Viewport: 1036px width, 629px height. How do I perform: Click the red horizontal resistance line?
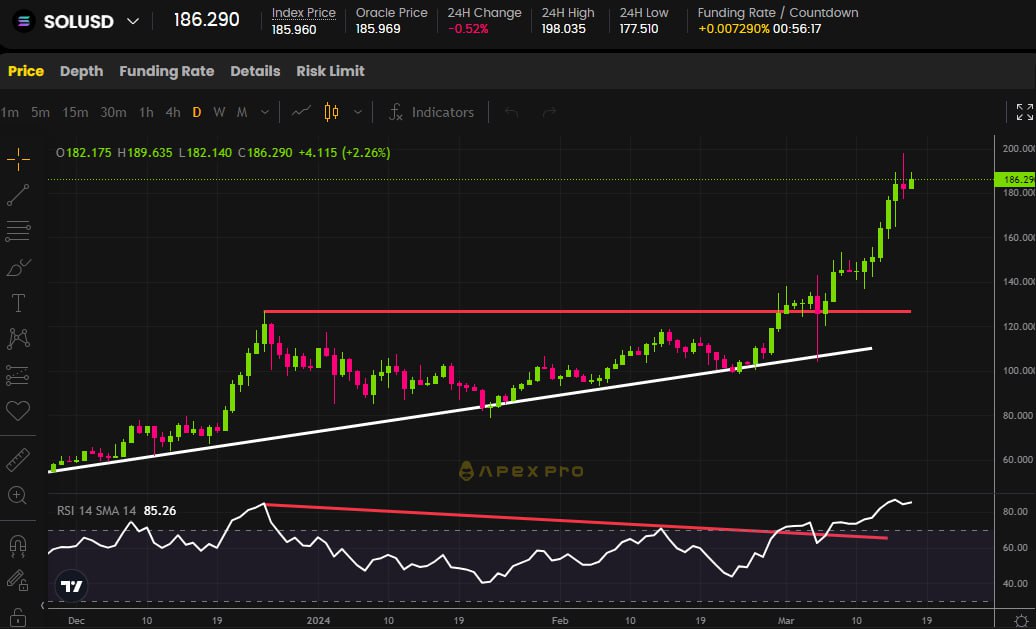[x=587, y=311]
